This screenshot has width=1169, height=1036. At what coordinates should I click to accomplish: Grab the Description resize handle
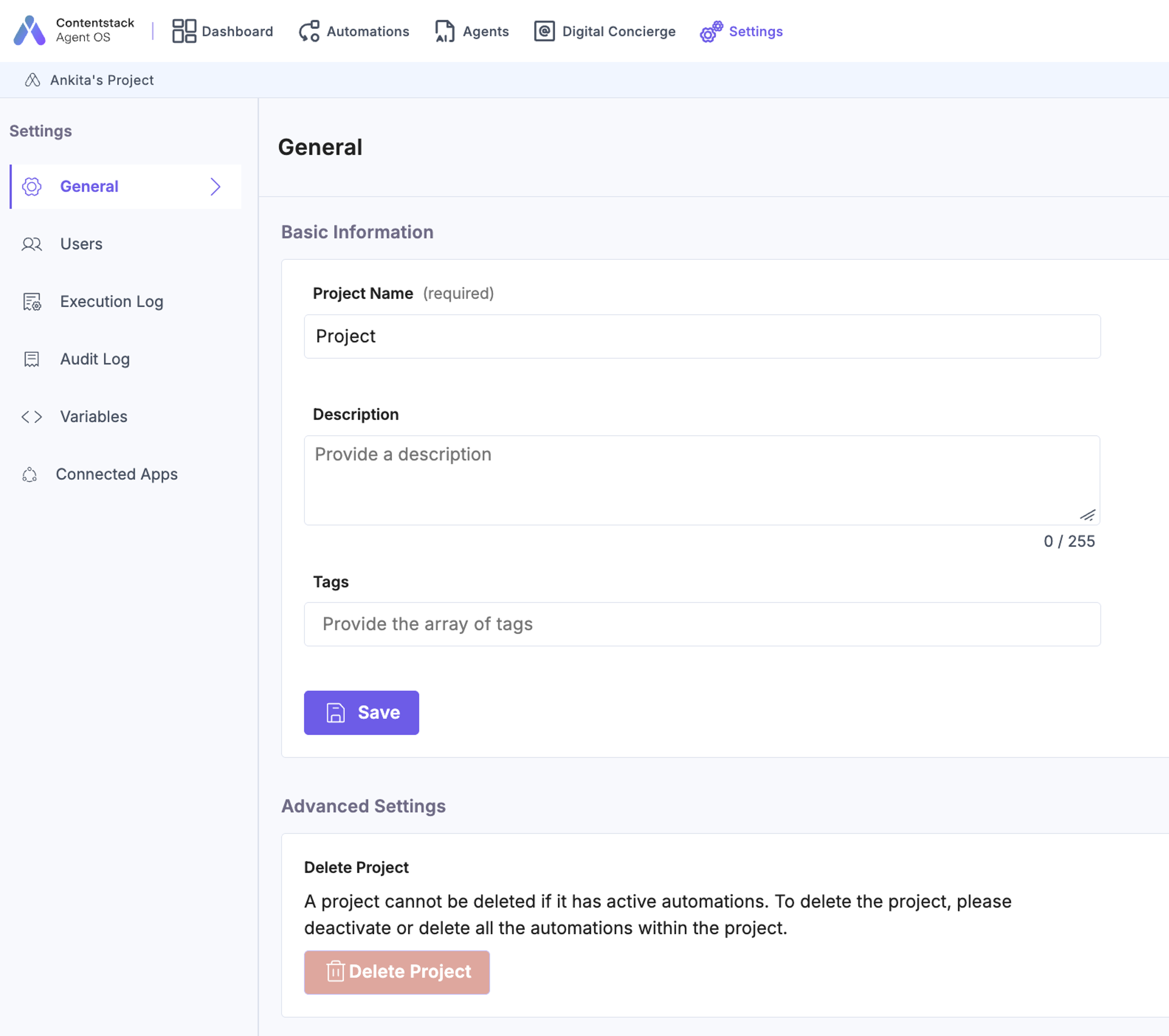pos(1088,515)
